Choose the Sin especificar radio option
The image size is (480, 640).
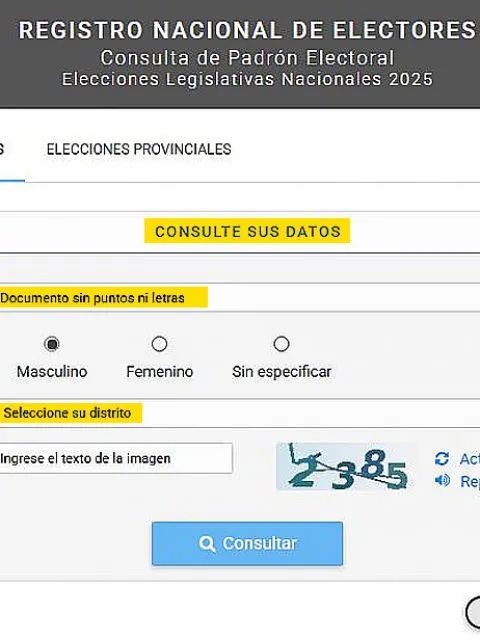[281, 344]
